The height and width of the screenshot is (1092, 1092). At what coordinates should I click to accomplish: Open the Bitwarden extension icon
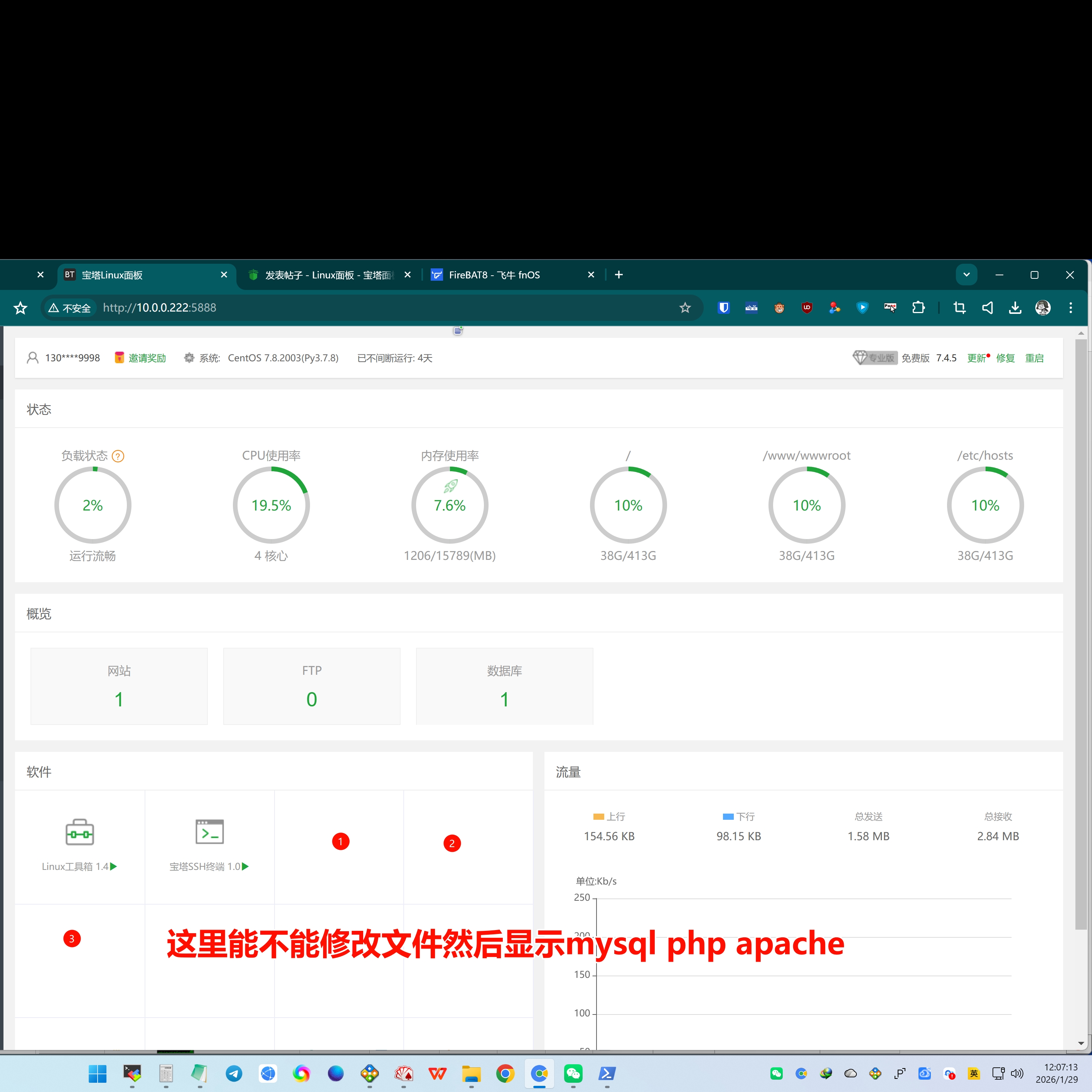point(723,307)
